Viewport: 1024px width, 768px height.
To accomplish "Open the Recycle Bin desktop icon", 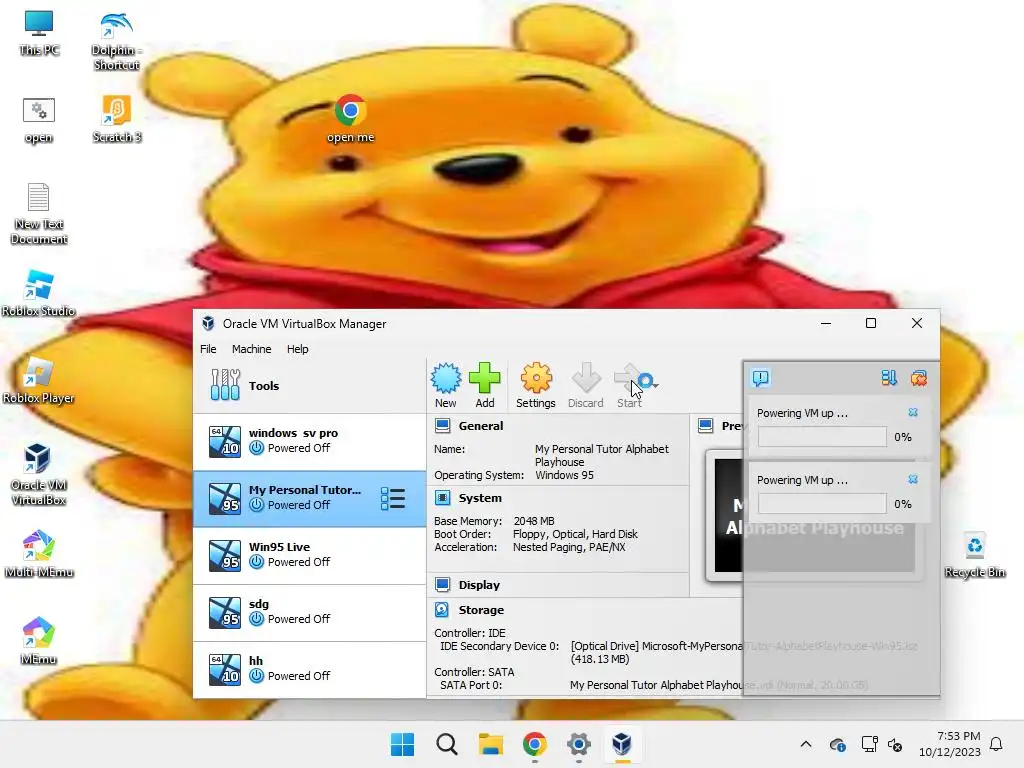I will point(974,554).
